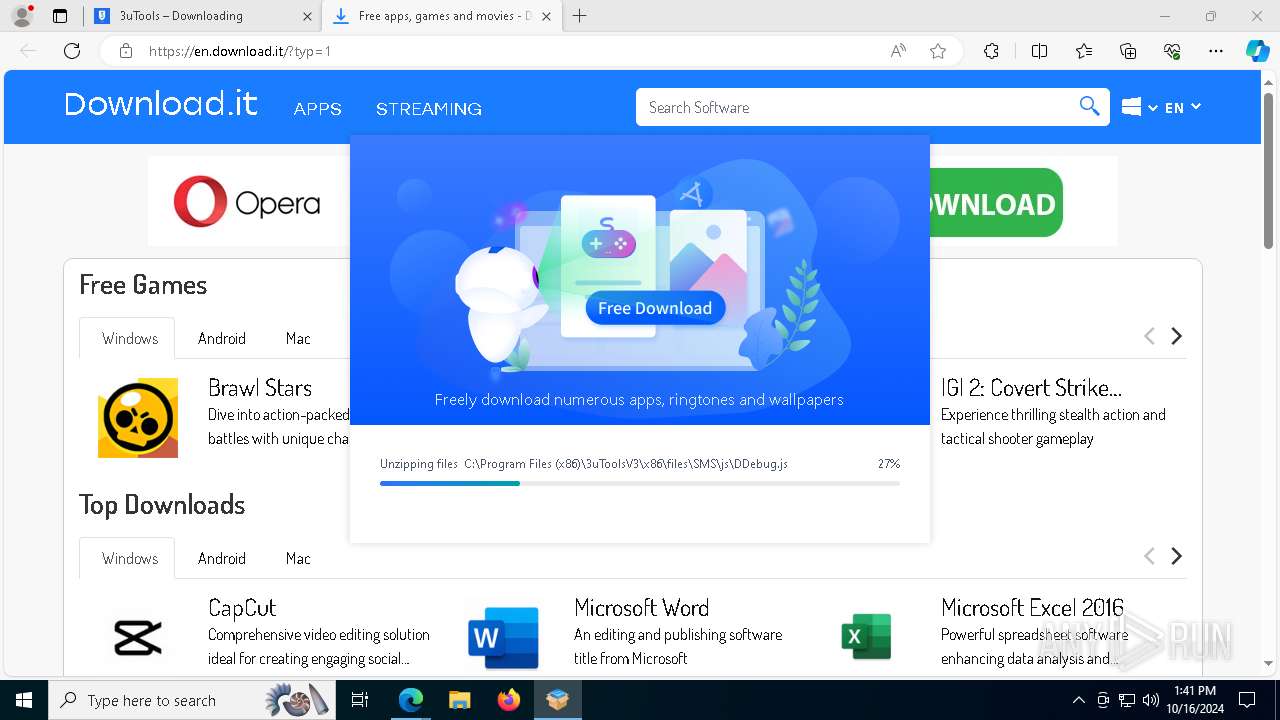Open the STREAMING menu
Screen dimensions: 1280x720
point(429,108)
